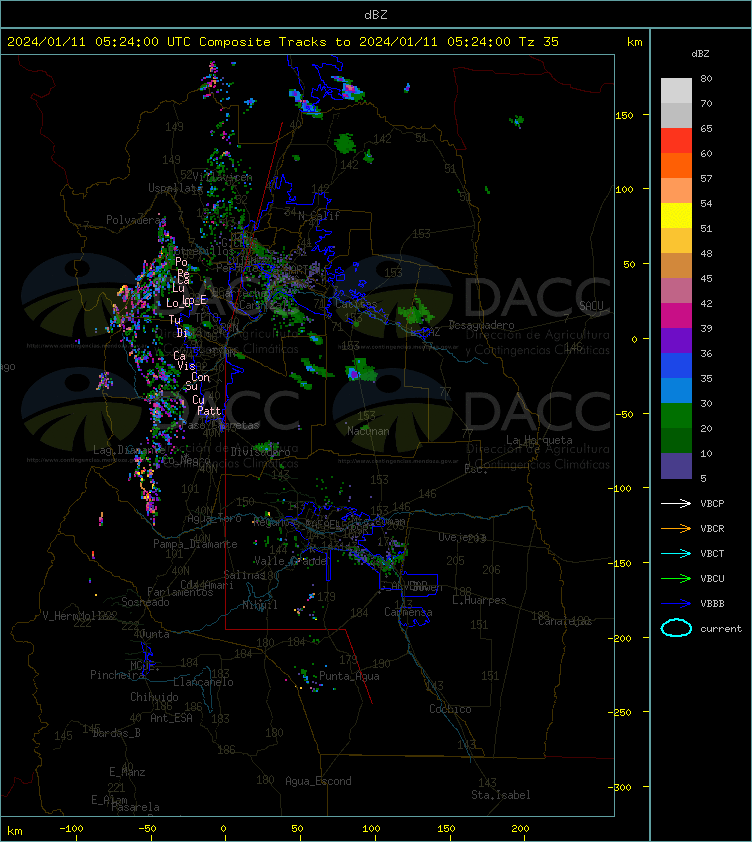Click the 'Divisadero' map label
The image size is (752, 842).
(261, 452)
